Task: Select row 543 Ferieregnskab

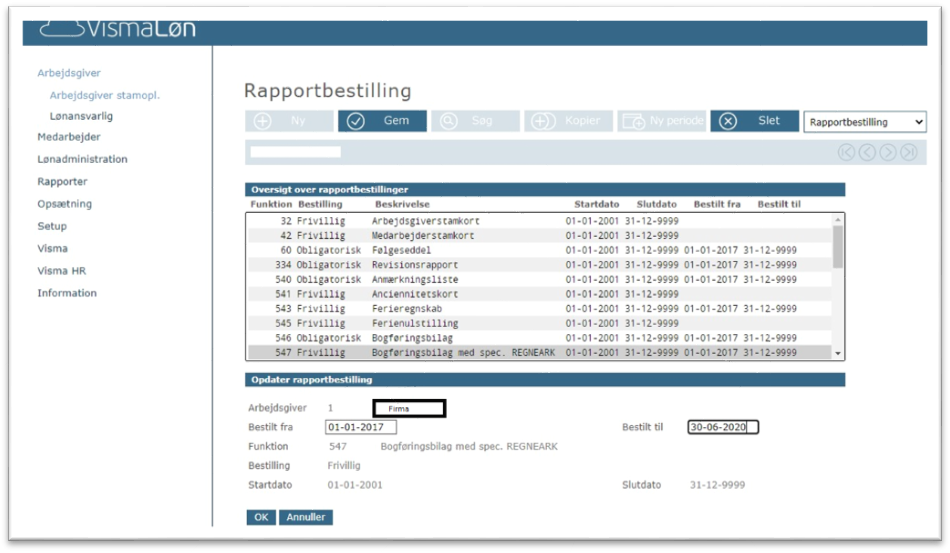Action: tap(539, 308)
